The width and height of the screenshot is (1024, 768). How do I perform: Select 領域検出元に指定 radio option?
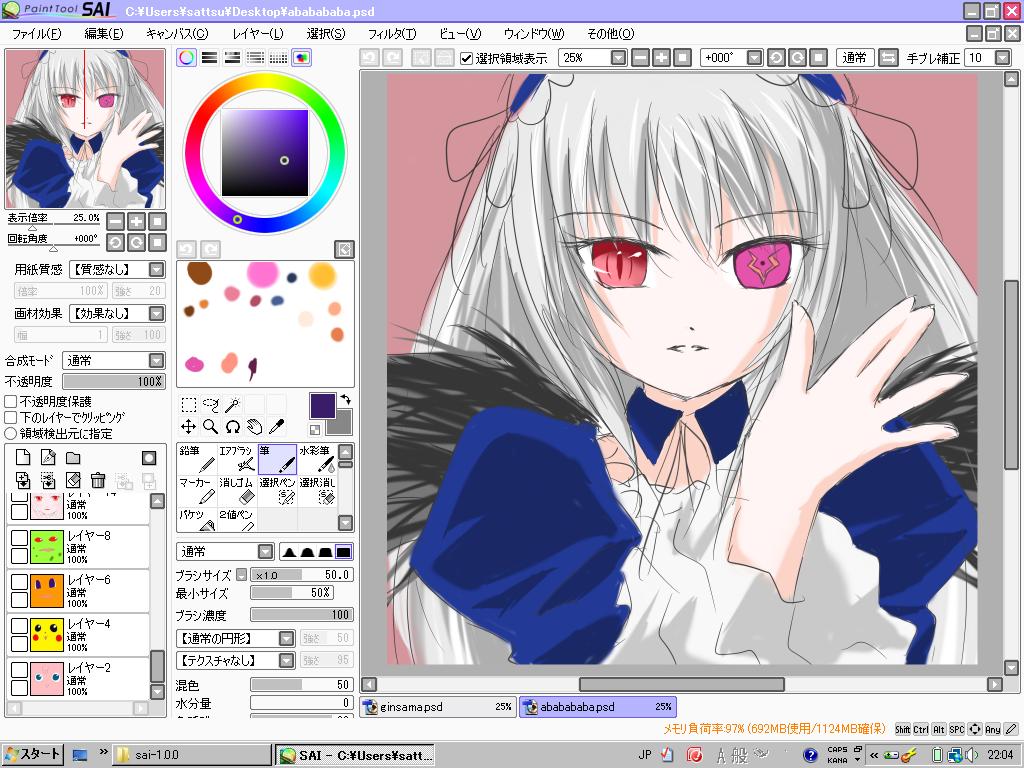(10, 434)
